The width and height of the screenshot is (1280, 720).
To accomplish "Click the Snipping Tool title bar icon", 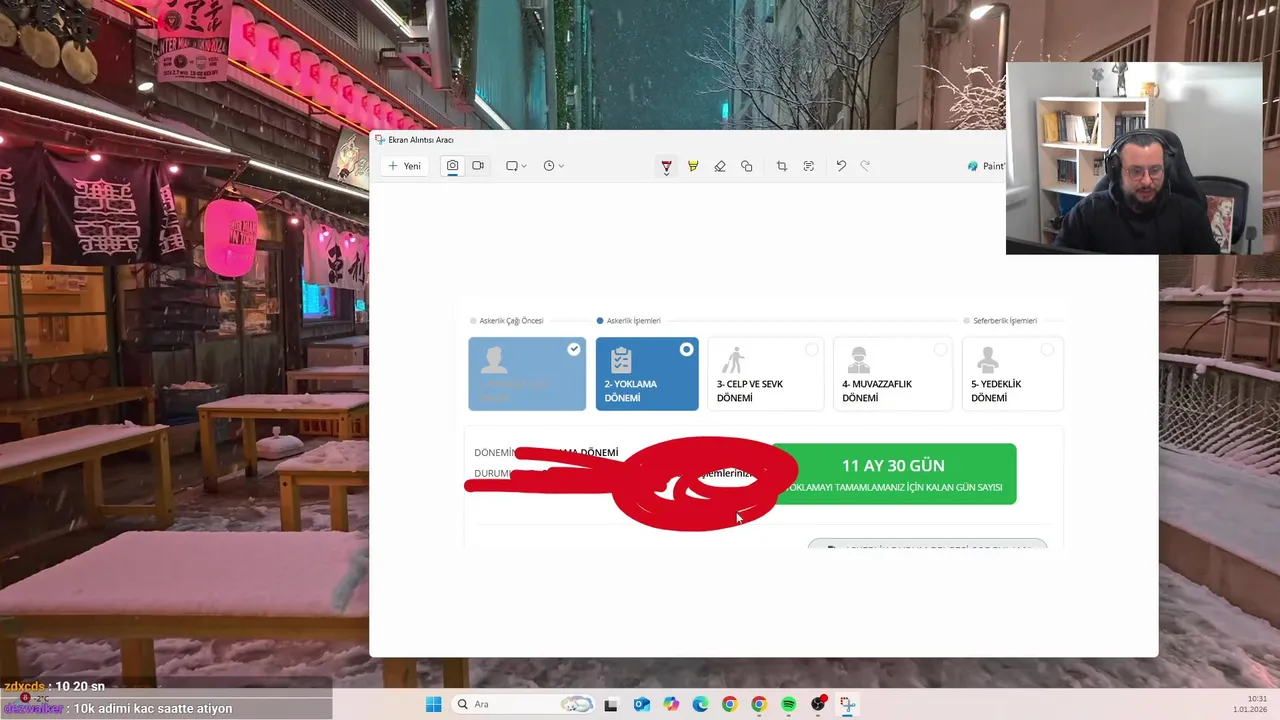I will [x=380, y=140].
